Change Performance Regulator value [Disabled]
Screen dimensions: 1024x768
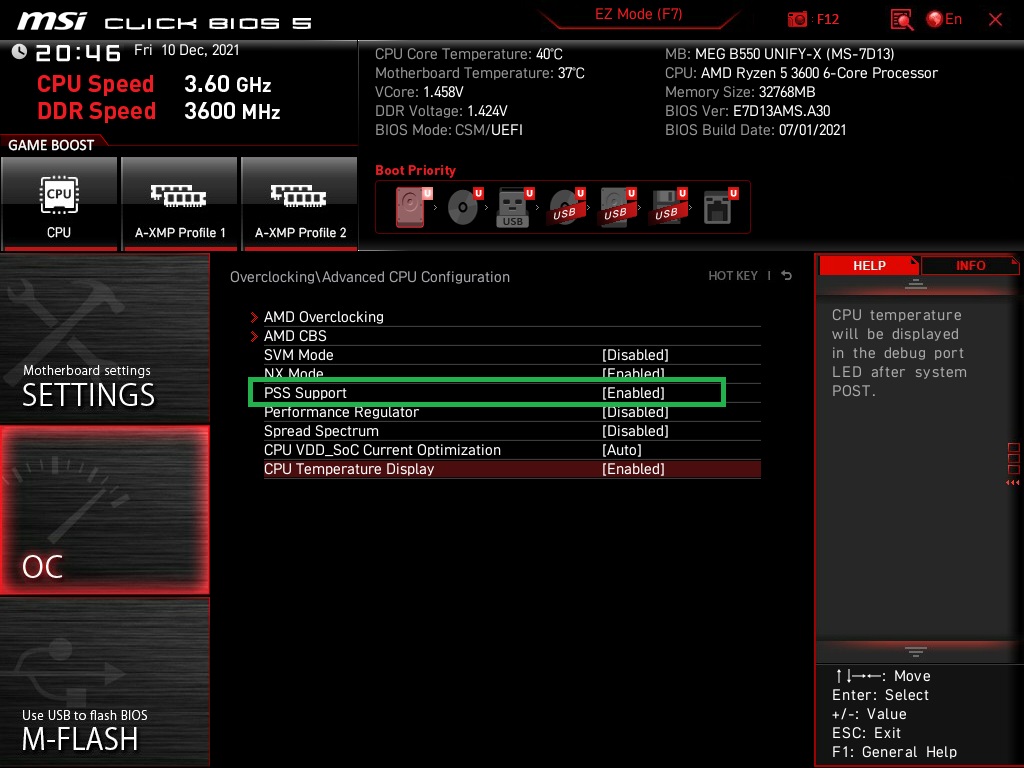pos(635,412)
